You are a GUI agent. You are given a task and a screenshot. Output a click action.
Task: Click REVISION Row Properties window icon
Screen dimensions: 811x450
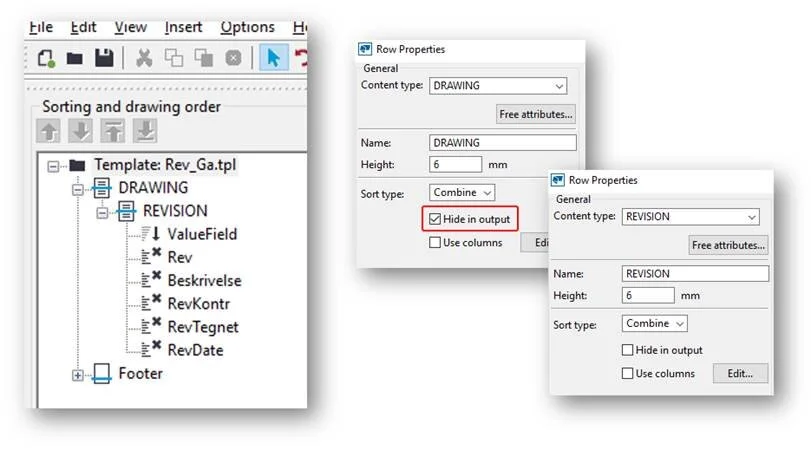pos(558,180)
